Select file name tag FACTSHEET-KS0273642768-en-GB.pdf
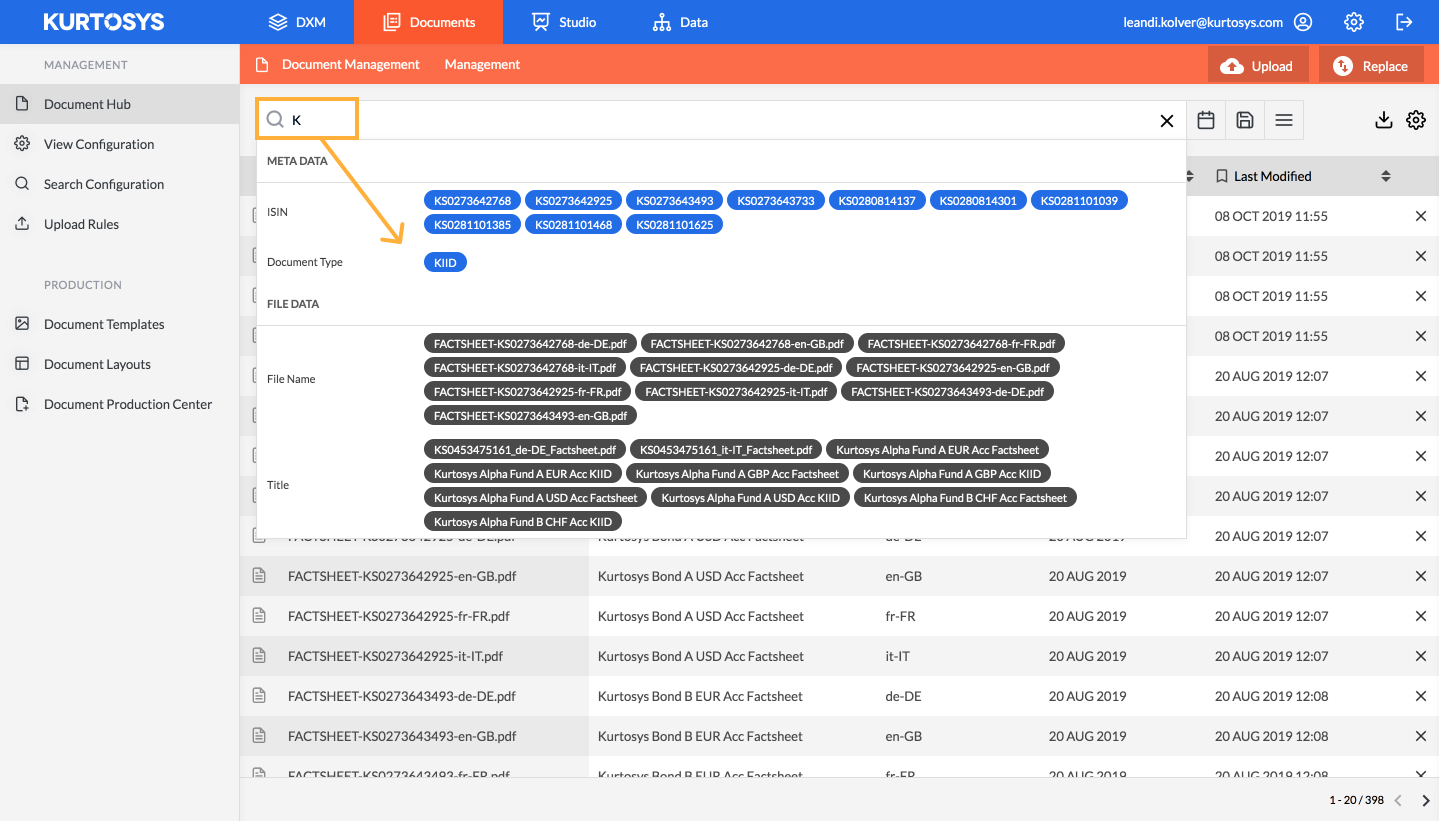Screen dimensions: 1439x821 [x=747, y=344]
